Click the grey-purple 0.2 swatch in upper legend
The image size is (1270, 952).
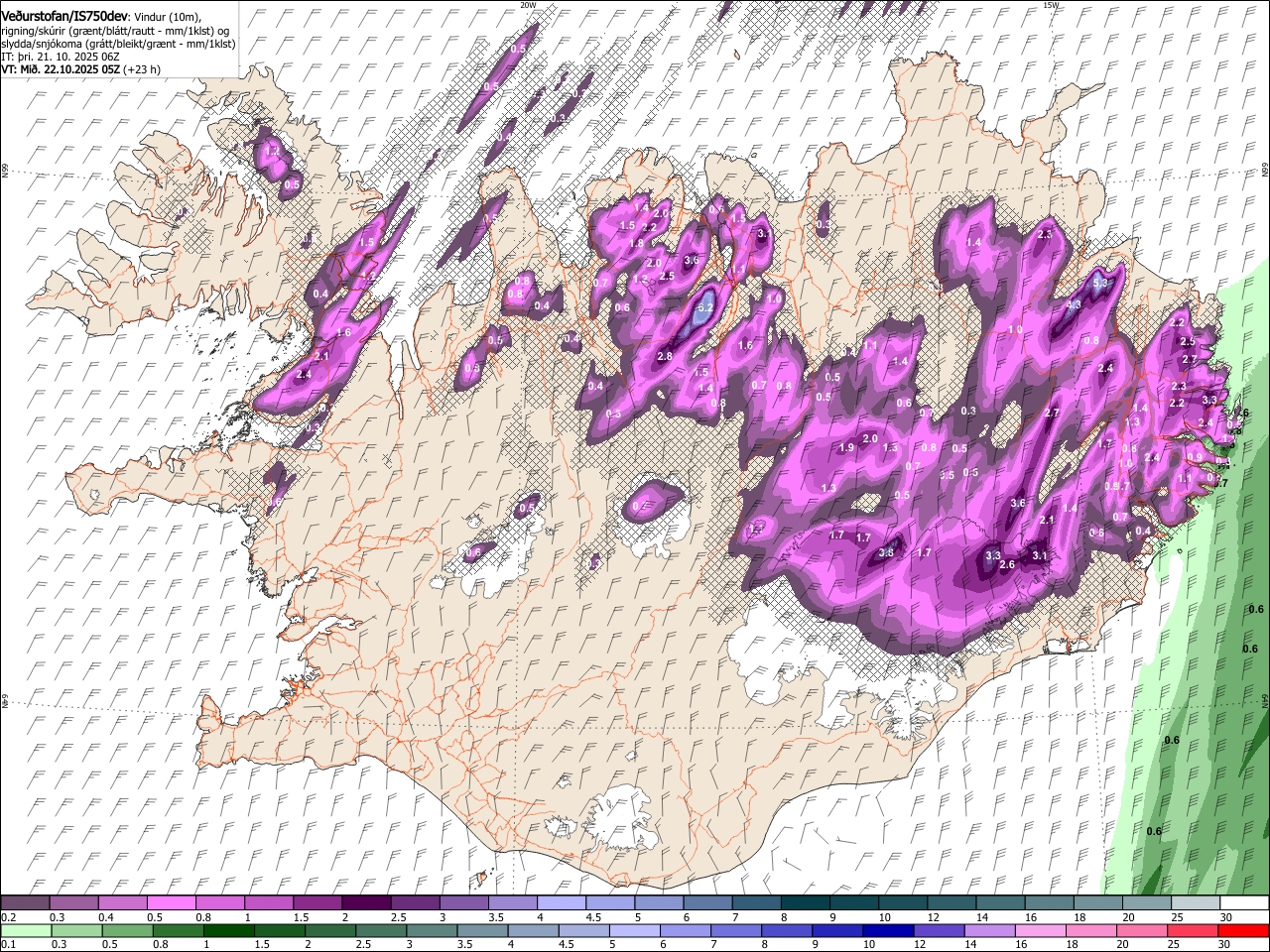[25, 903]
